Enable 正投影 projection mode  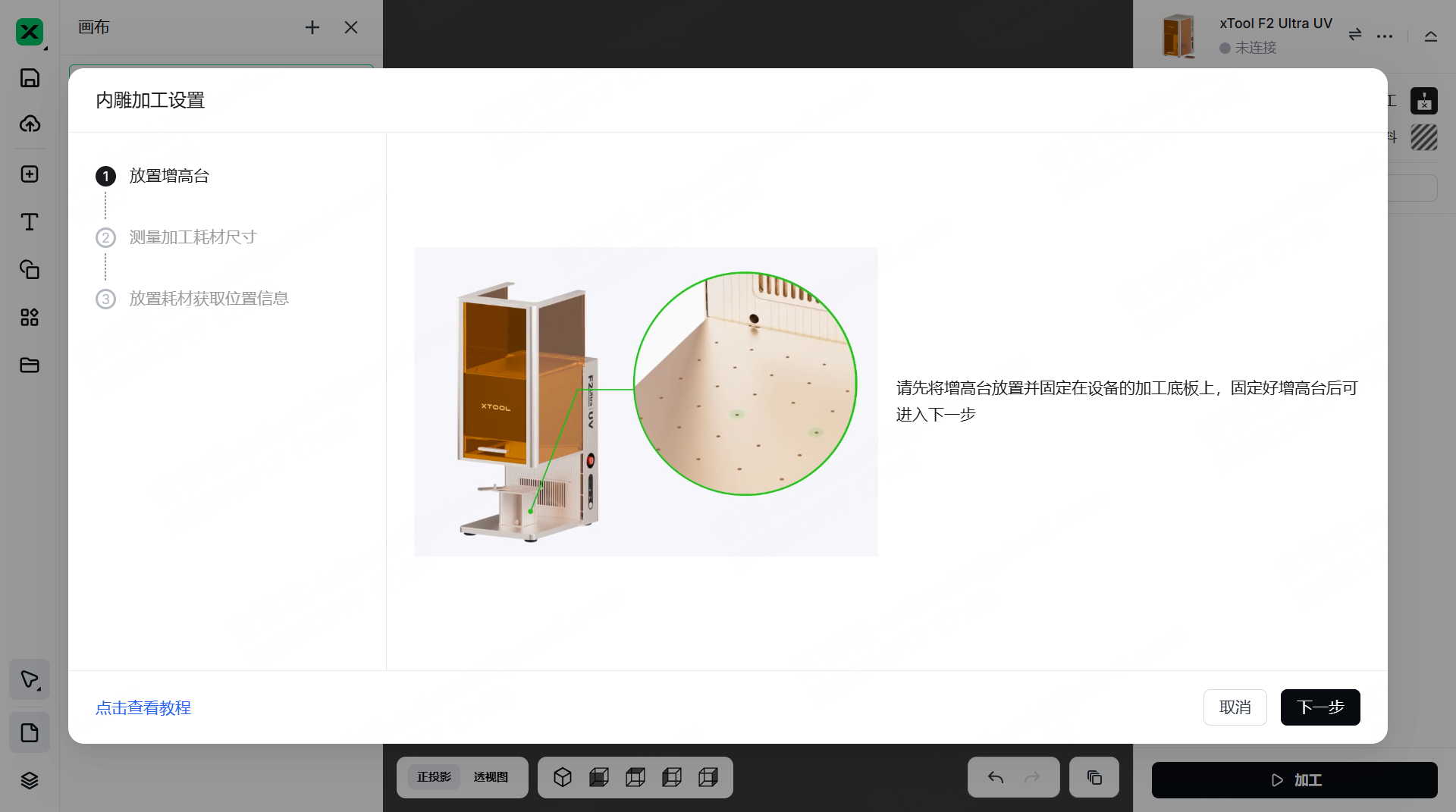(x=433, y=776)
